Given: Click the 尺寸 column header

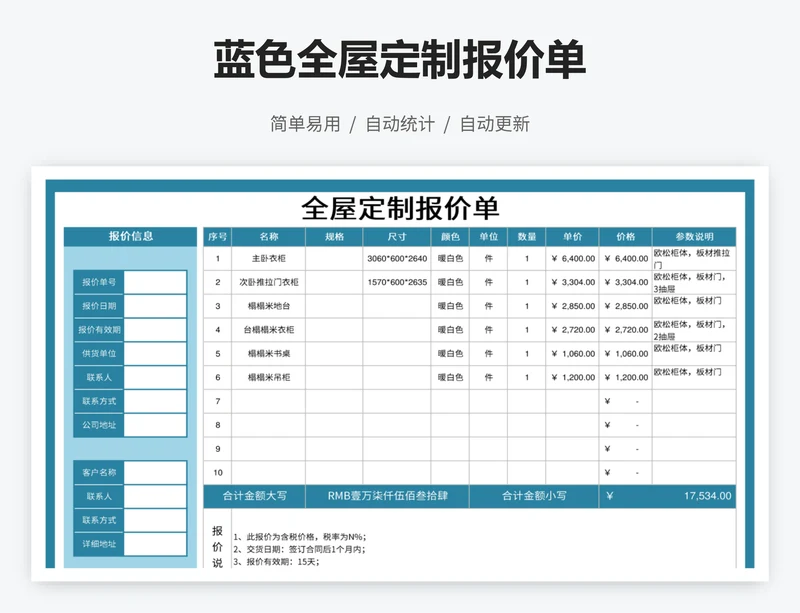Looking at the screenshot, I should pos(397,237).
